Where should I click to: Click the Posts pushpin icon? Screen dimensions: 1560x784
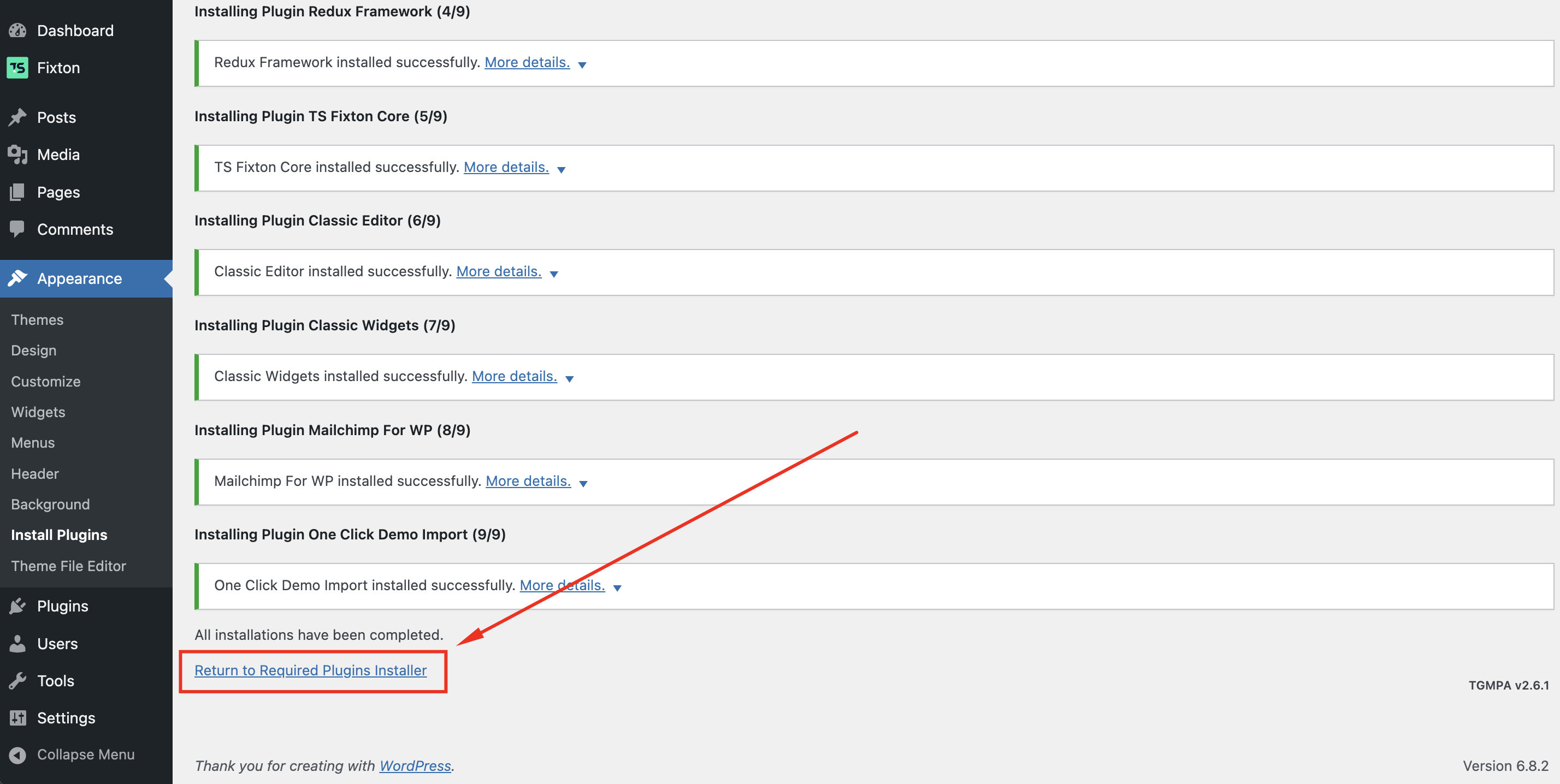pyautogui.click(x=17, y=117)
